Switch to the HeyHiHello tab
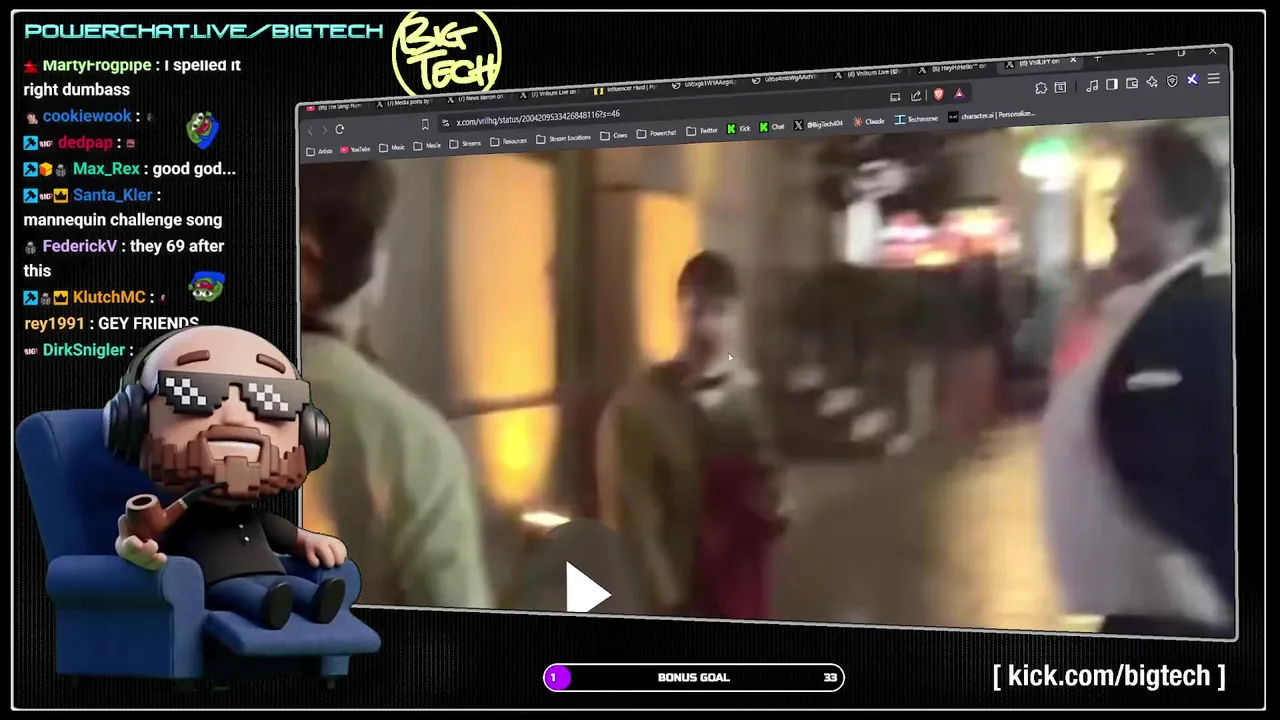Image resolution: width=1280 pixels, height=720 pixels. pyautogui.click(x=952, y=69)
